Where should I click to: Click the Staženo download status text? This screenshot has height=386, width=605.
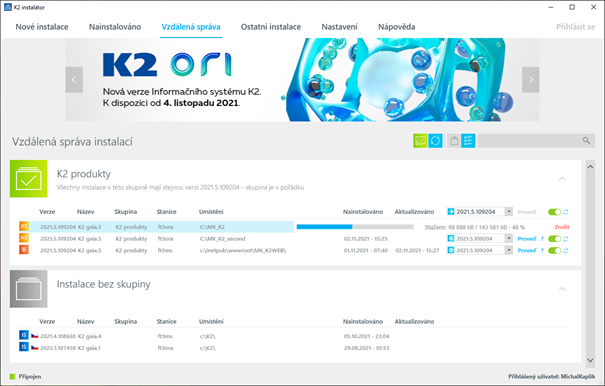pyautogui.click(x=475, y=227)
